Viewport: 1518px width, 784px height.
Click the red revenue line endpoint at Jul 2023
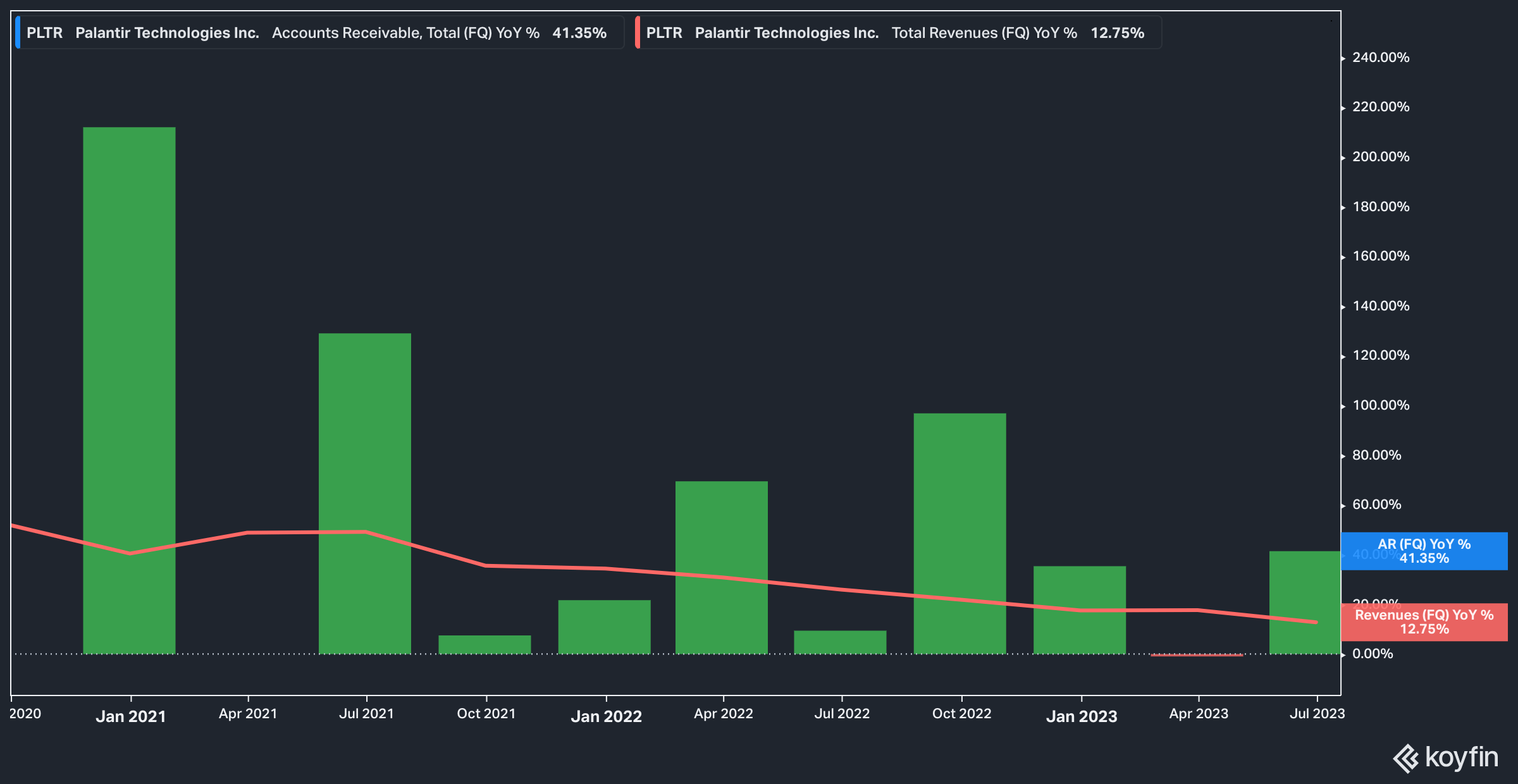click(1316, 622)
